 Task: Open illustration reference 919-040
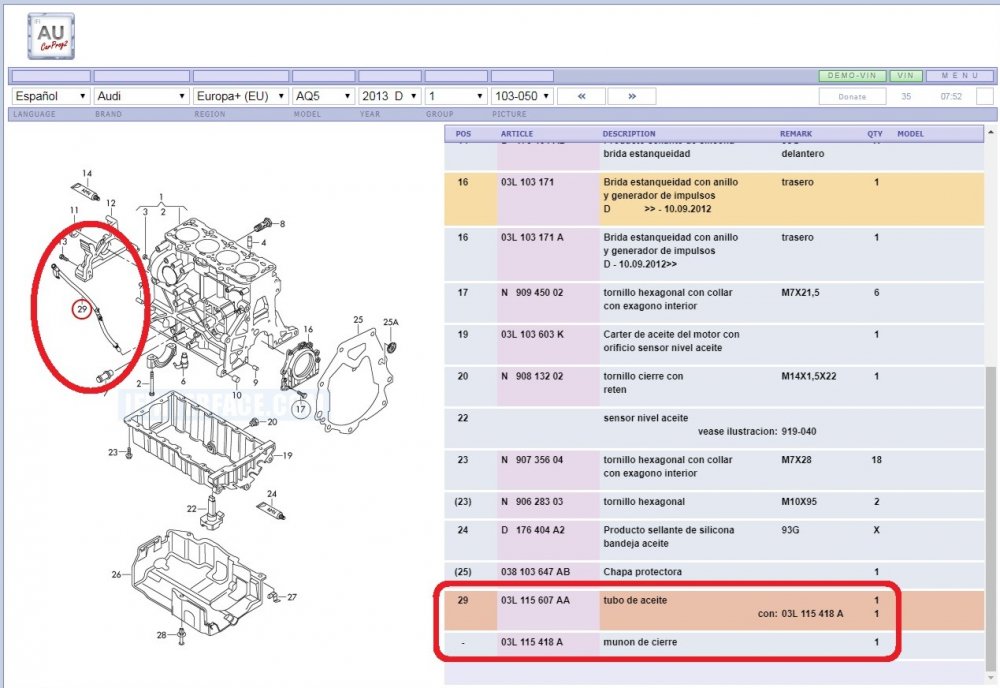coord(798,432)
